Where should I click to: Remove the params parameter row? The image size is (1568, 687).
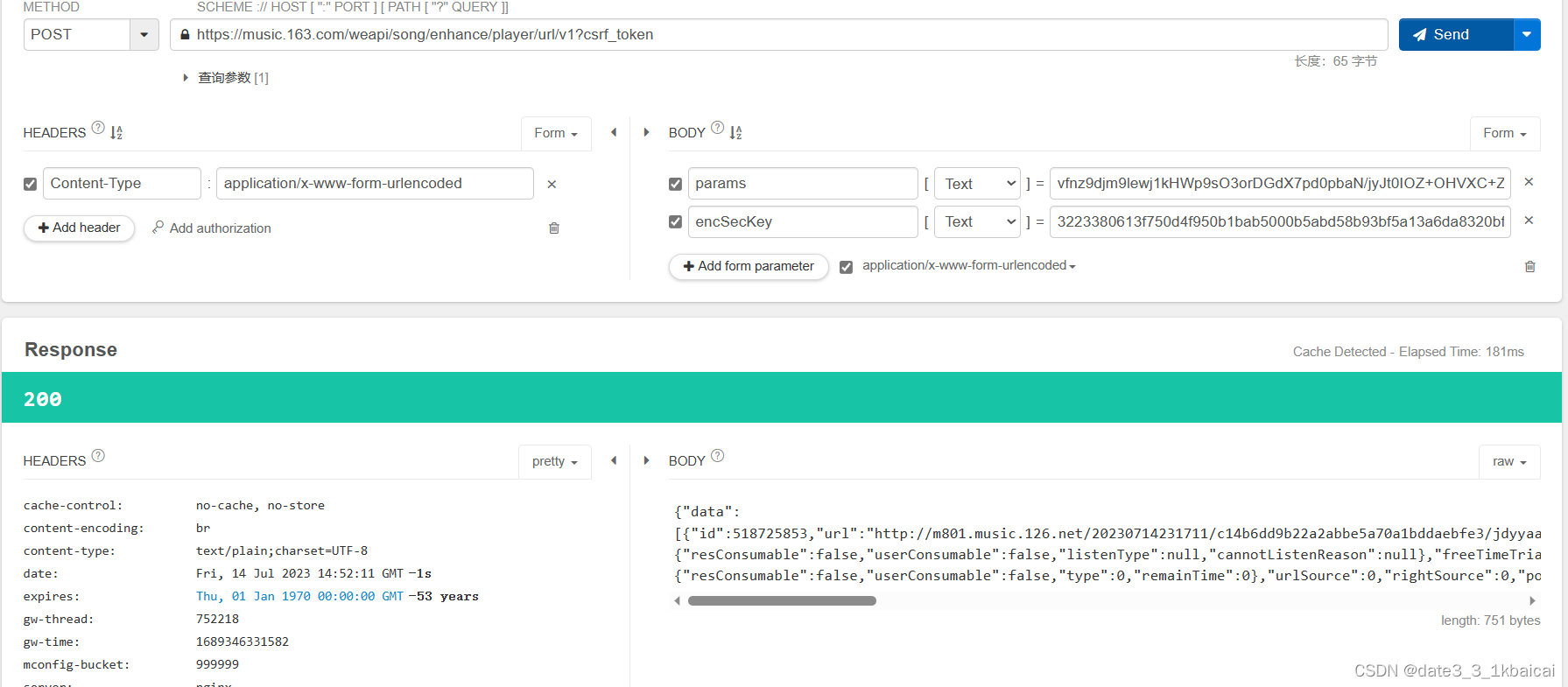point(1529,182)
